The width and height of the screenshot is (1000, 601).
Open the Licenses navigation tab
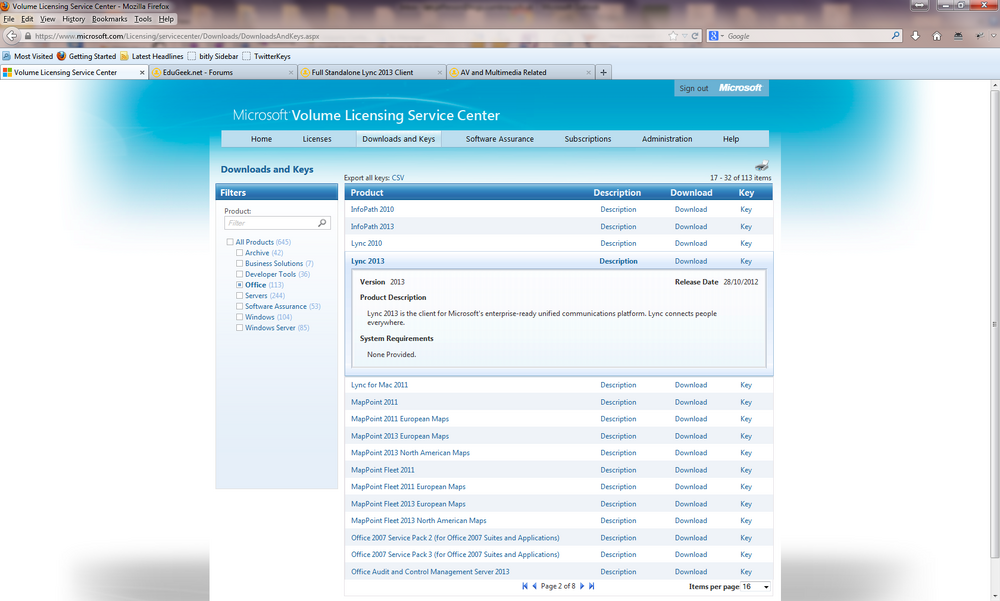coord(317,138)
